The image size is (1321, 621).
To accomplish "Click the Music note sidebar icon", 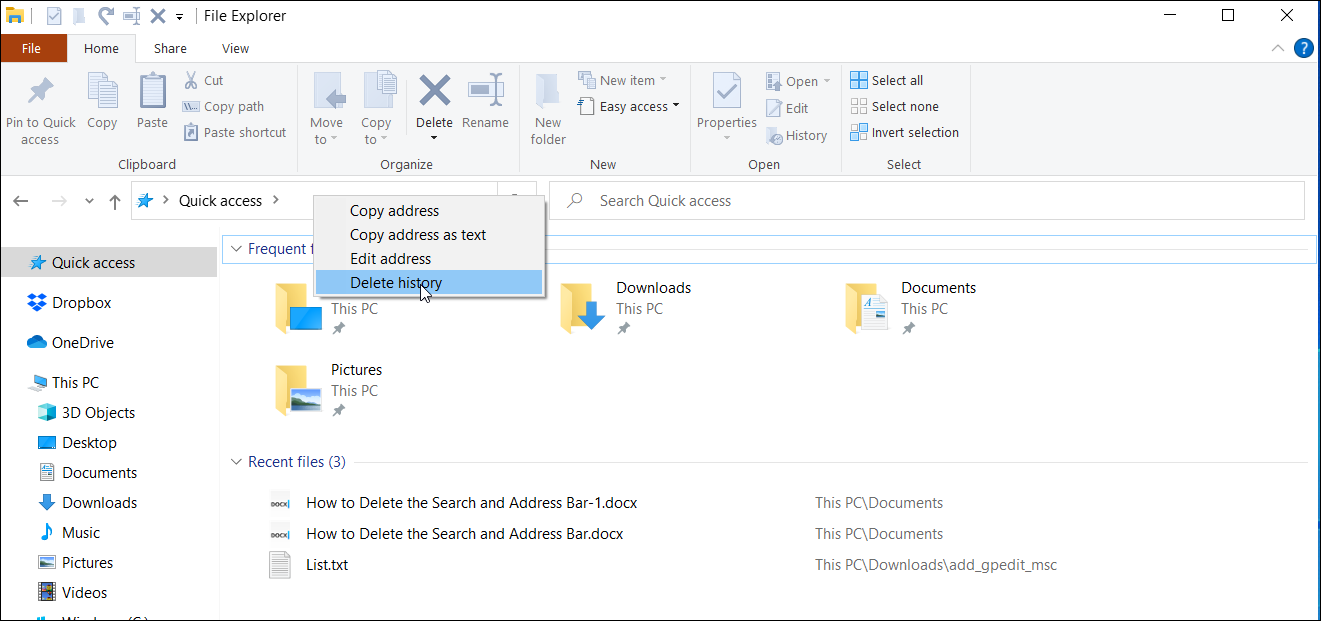I will click(x=47, y=532).
